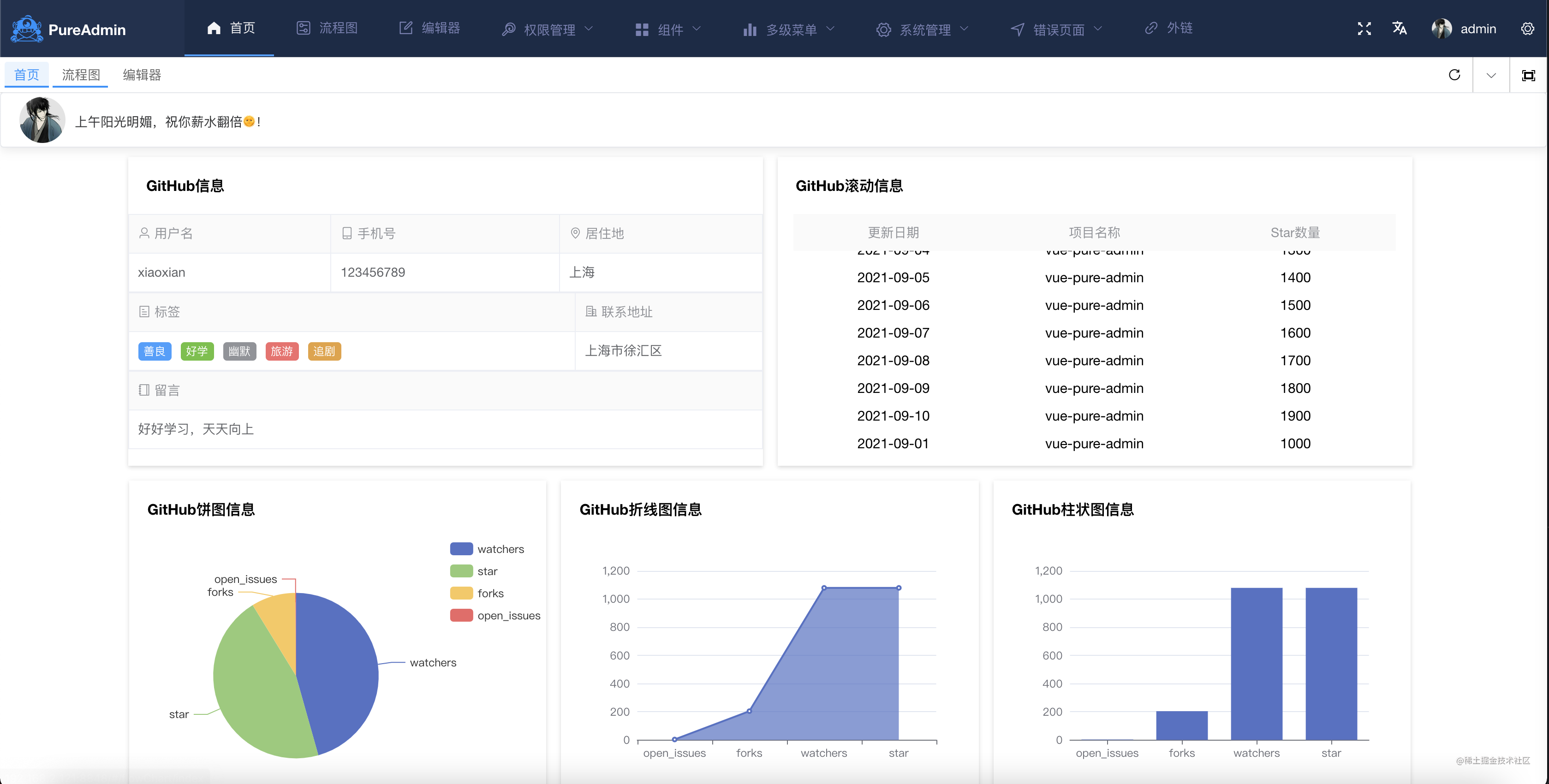The height and width of the screenshot is (784, 1549).
Task: Click the notebook icon next to 留言
Action: (x=144, y=390)
